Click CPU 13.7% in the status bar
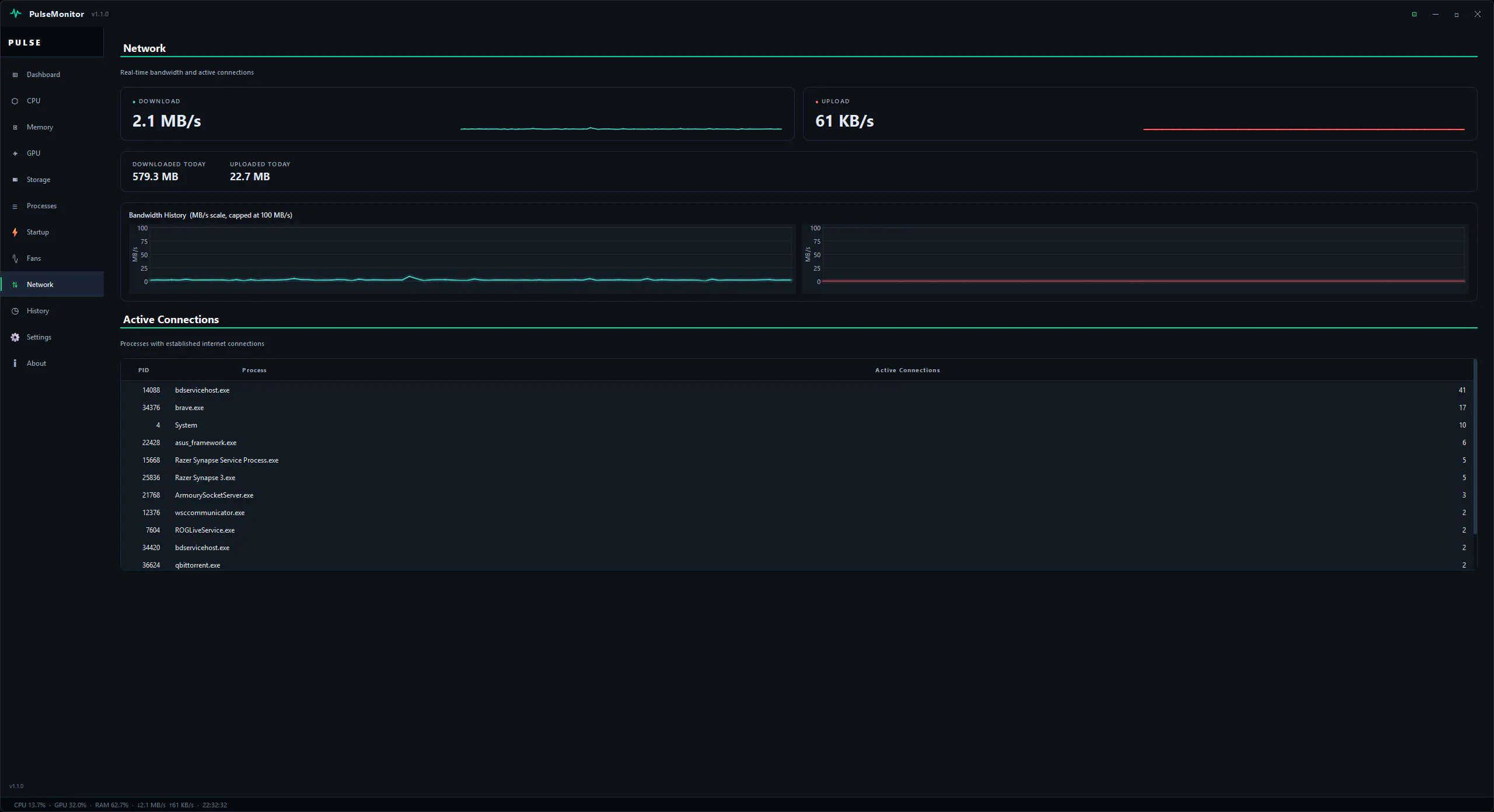Image resolution: width=1494 pixels, height=812 pixels. click(30, 805)
